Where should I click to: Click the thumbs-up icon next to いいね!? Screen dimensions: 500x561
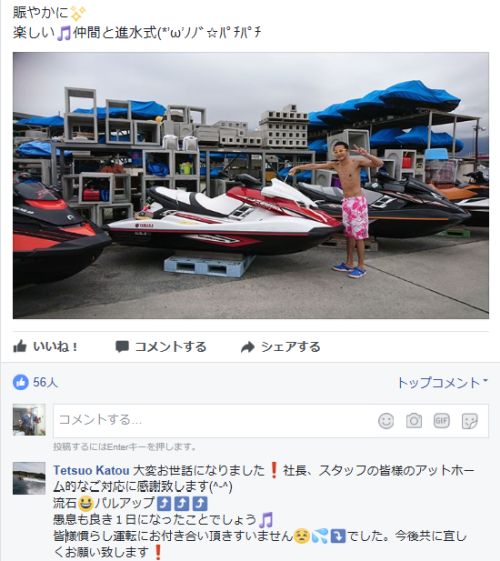(x=20, y=346)
